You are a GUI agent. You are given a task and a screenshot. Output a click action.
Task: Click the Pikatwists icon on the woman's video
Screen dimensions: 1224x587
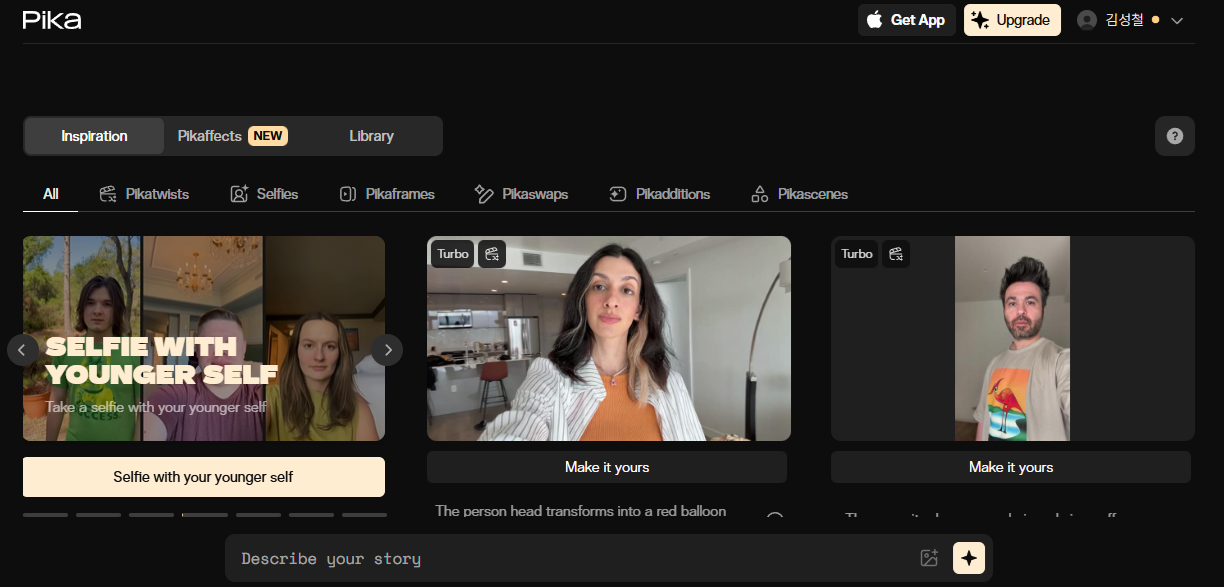pos(492,254)
